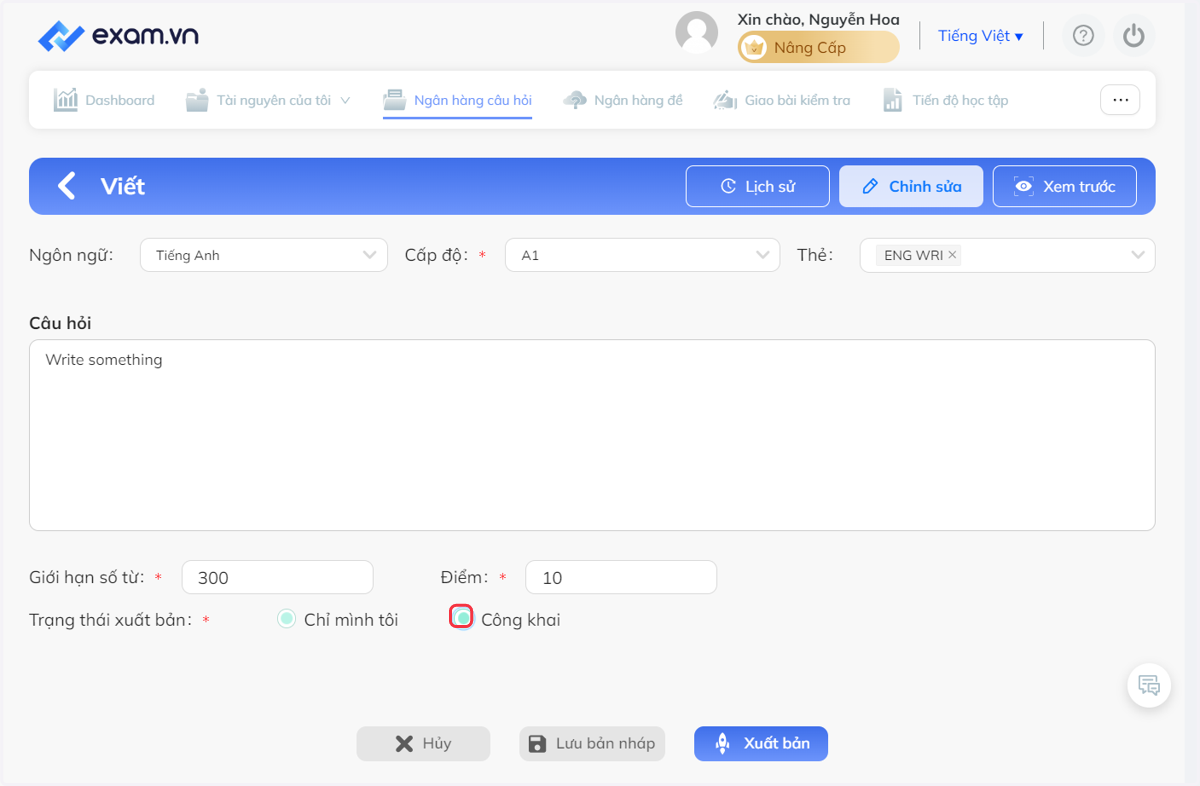Viewport: 1200px width, 786px height.
Task: Click the Viết page title
Action: click(123, 186)
